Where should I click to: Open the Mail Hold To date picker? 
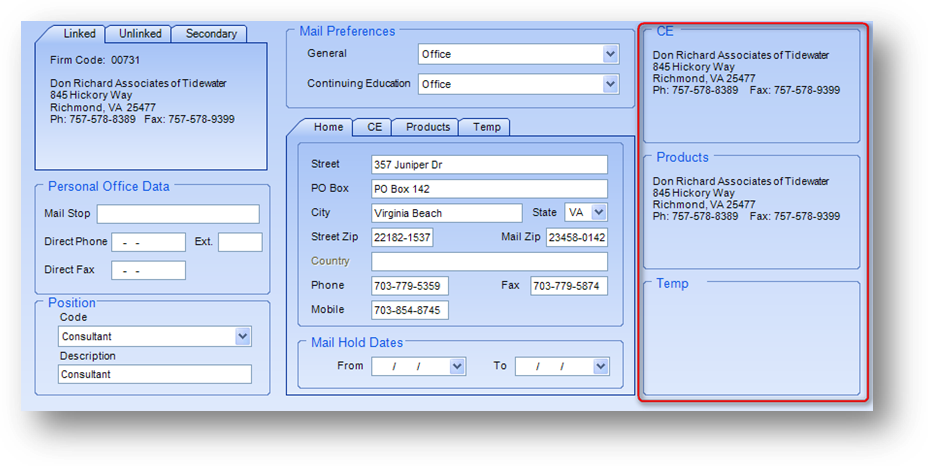coord(601,367)
